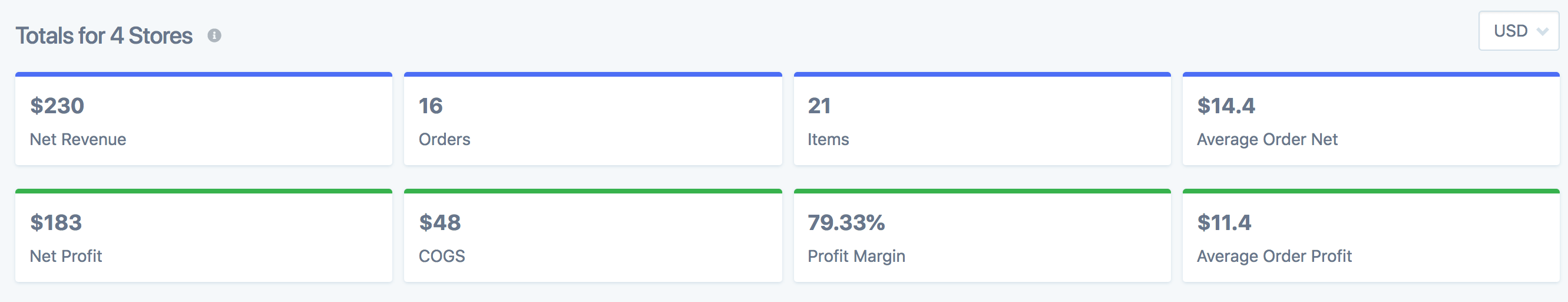Click the chevron arrow in the USD selector

pos(1542,32)
